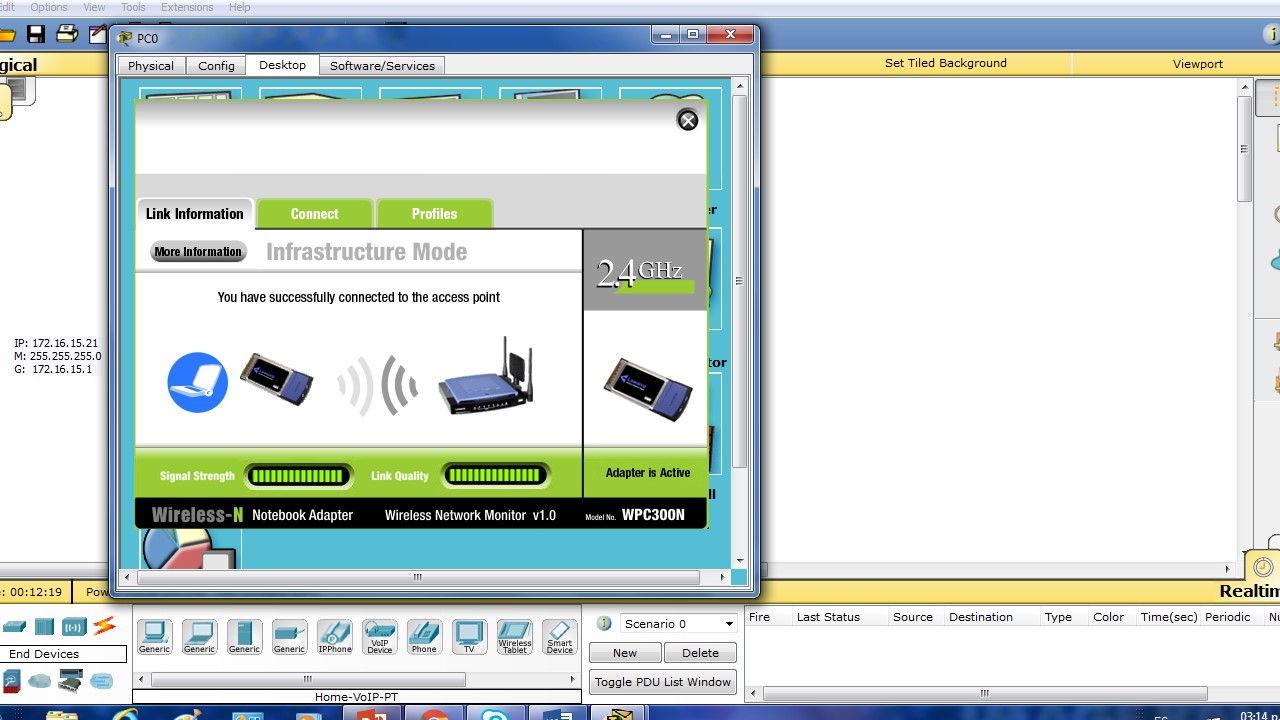Select the TV device icon
1280x720 pixels.
(x=469, y=637)
